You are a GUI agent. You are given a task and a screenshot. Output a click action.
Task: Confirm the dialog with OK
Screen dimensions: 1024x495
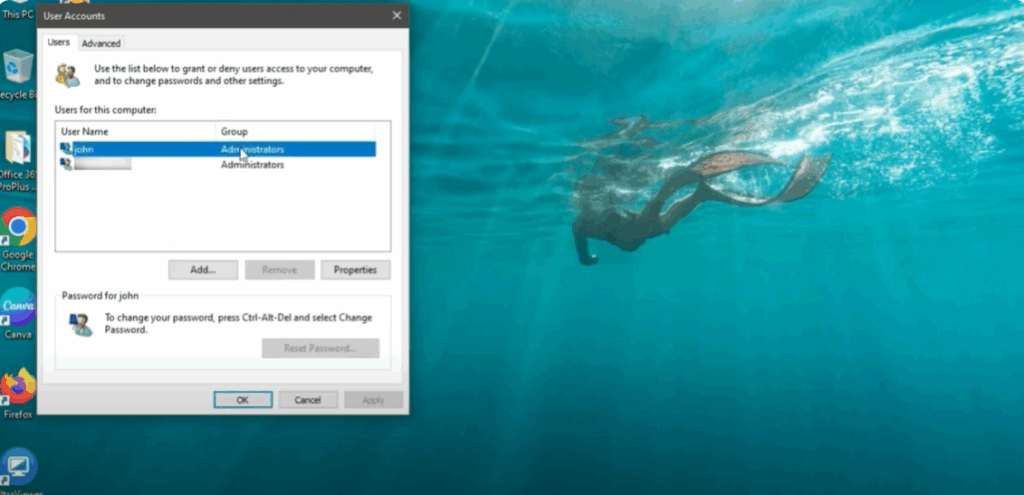click(242, 400)
